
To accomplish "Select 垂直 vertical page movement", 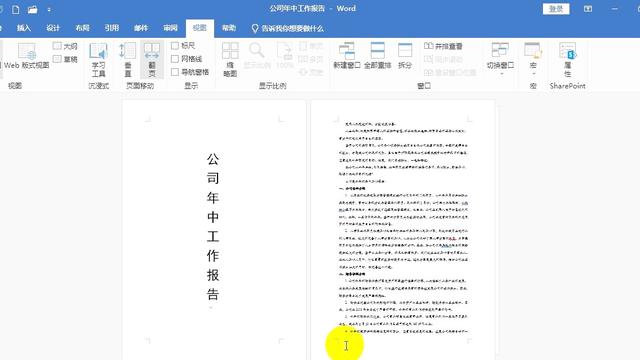I will [128, 60].
